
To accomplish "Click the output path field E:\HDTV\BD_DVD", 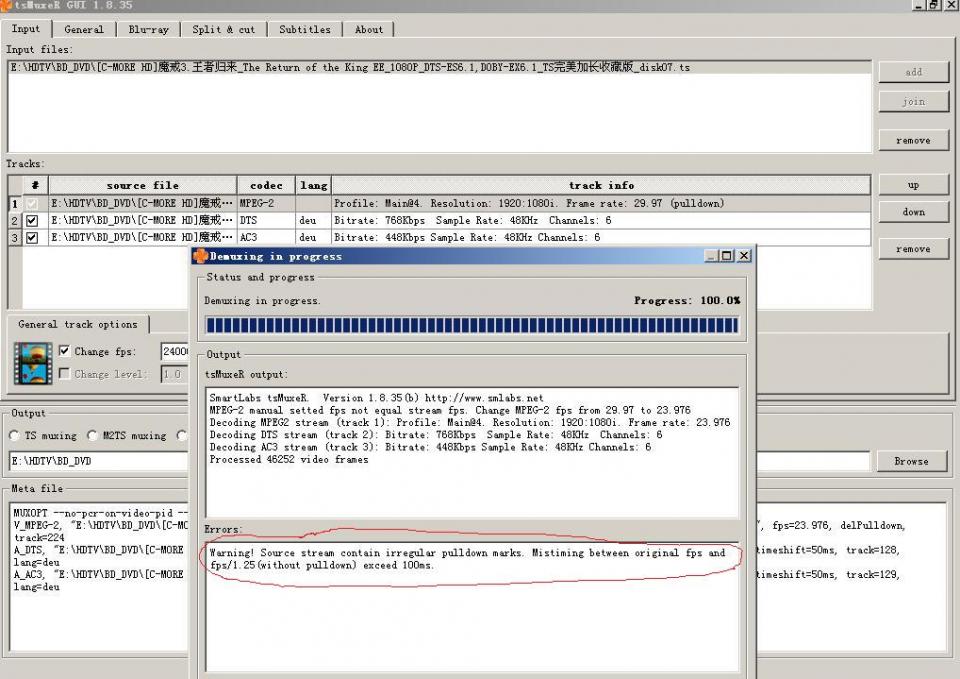I will point(100,462).
